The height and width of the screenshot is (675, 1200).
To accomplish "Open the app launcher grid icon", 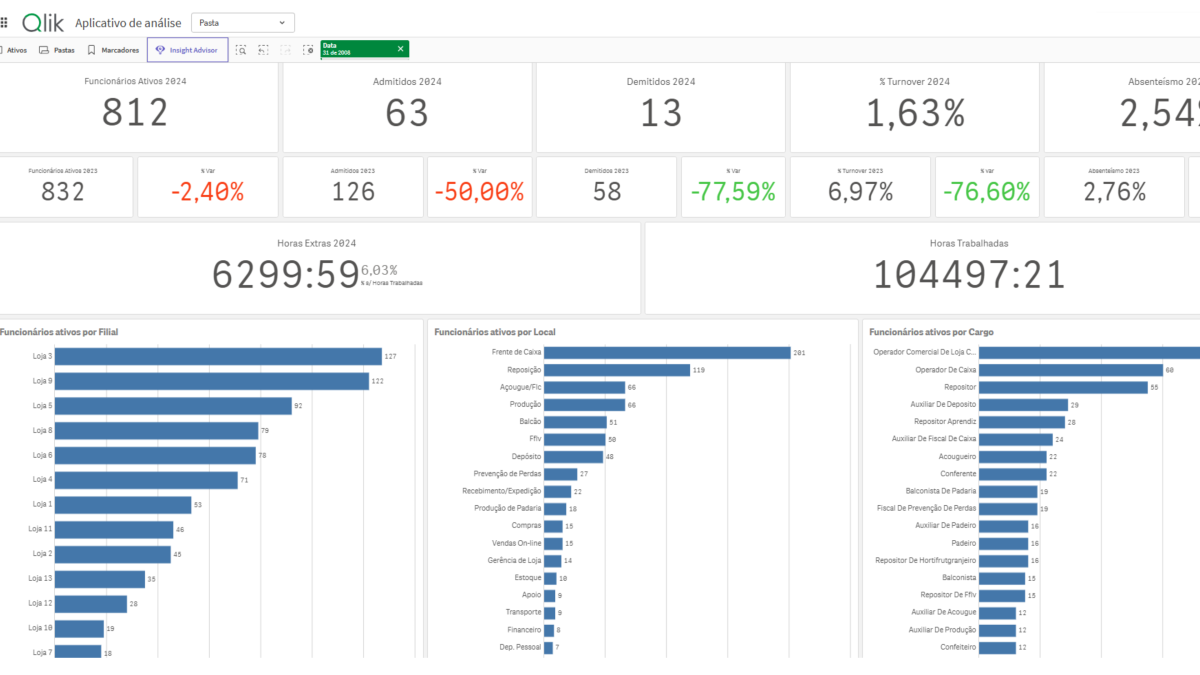I will (x=4, y=22).
